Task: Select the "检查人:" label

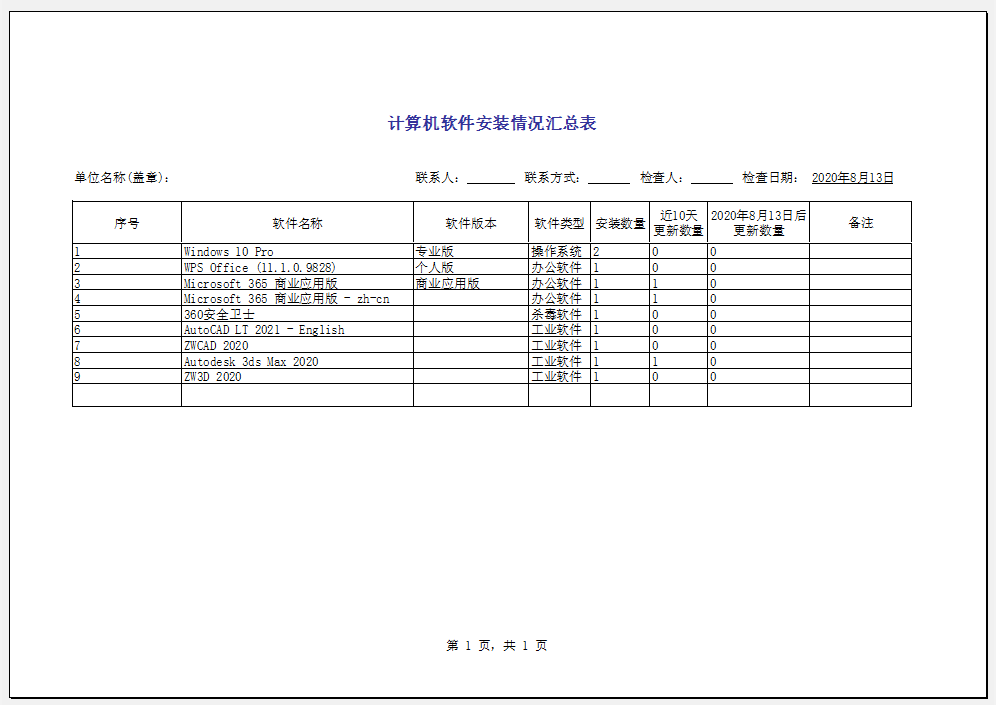Action: tap(662, 178)
